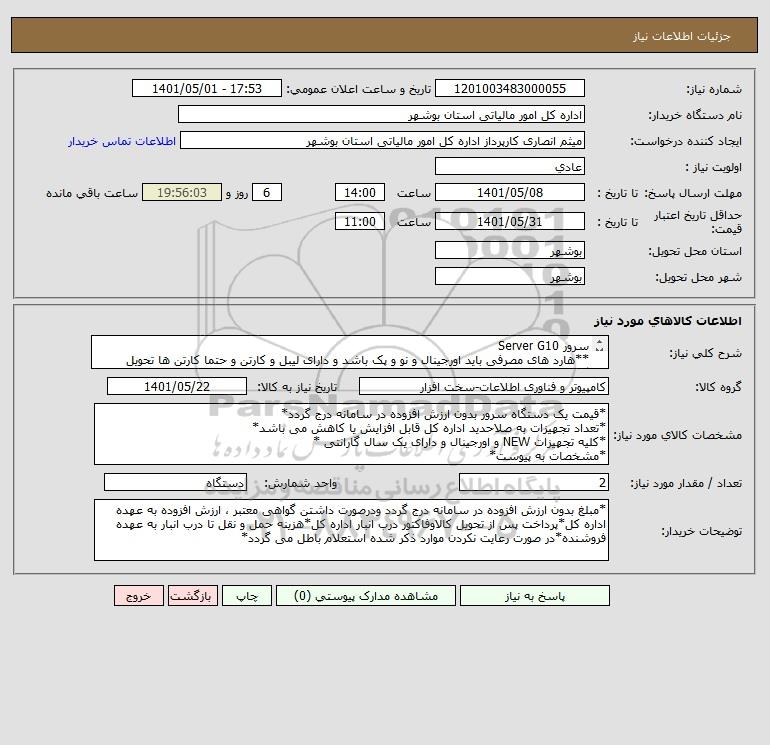Click the need date field 1401/05/22
Viewport: 770px width, 745px height.
(x=177, y=386)
